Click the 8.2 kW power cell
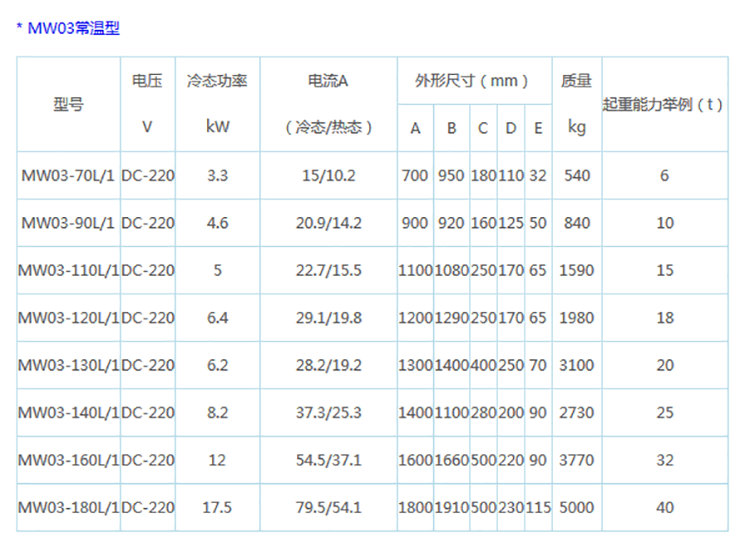750x543 pixels. [217, 412]
